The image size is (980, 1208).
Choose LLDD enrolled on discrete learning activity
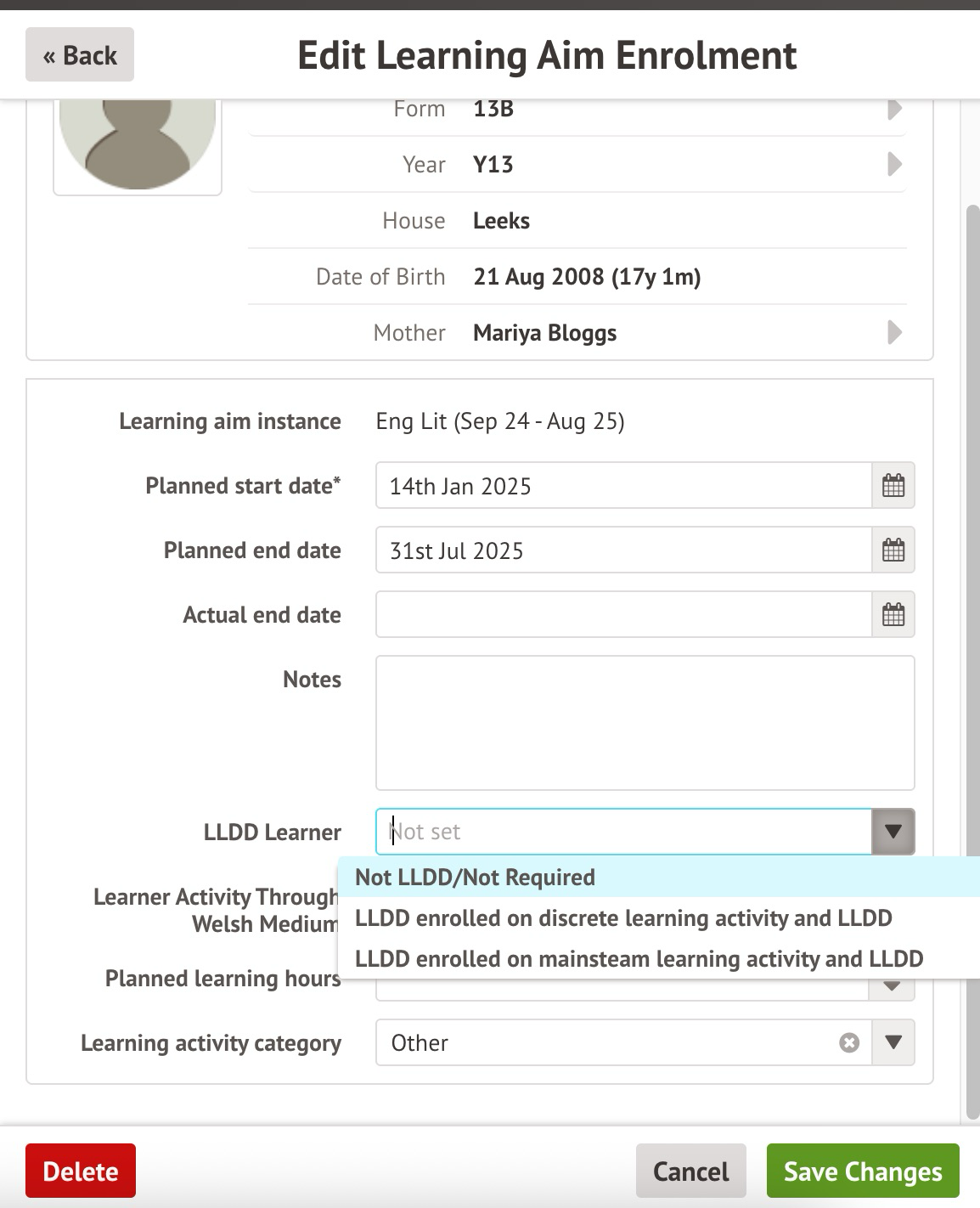(x=622, y=918)
